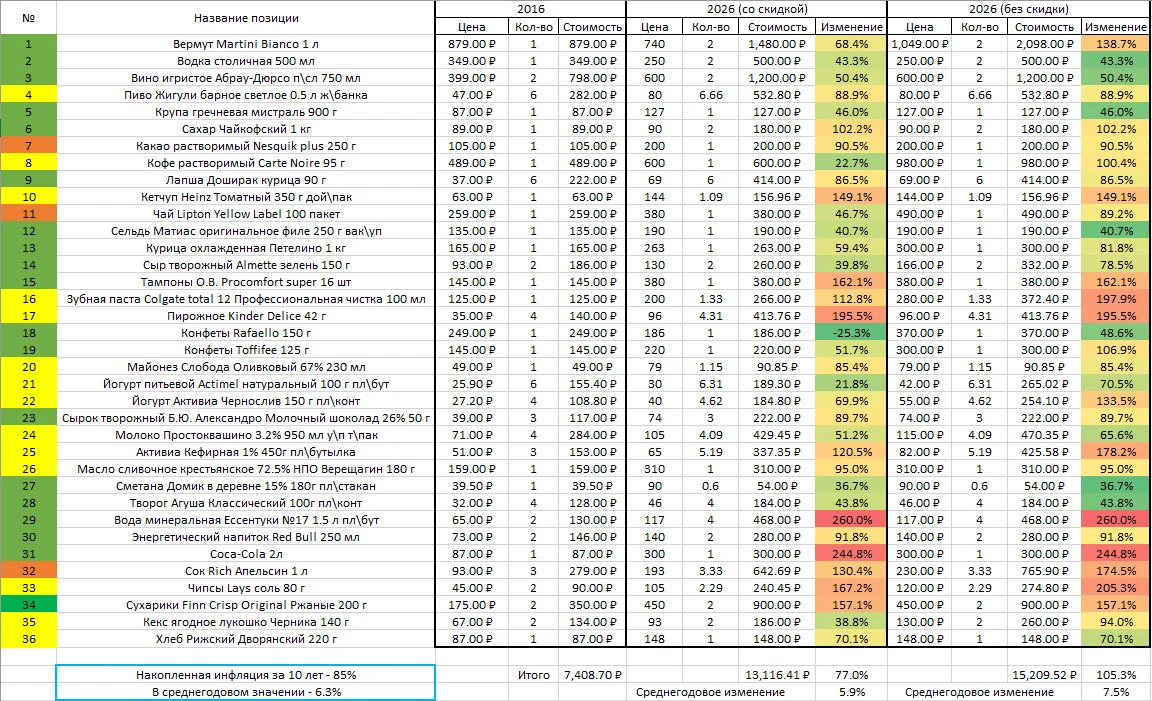Screen dimensions: 1152x701
Task: Select the 105.3% total change cell
Action: point(1115,675)
